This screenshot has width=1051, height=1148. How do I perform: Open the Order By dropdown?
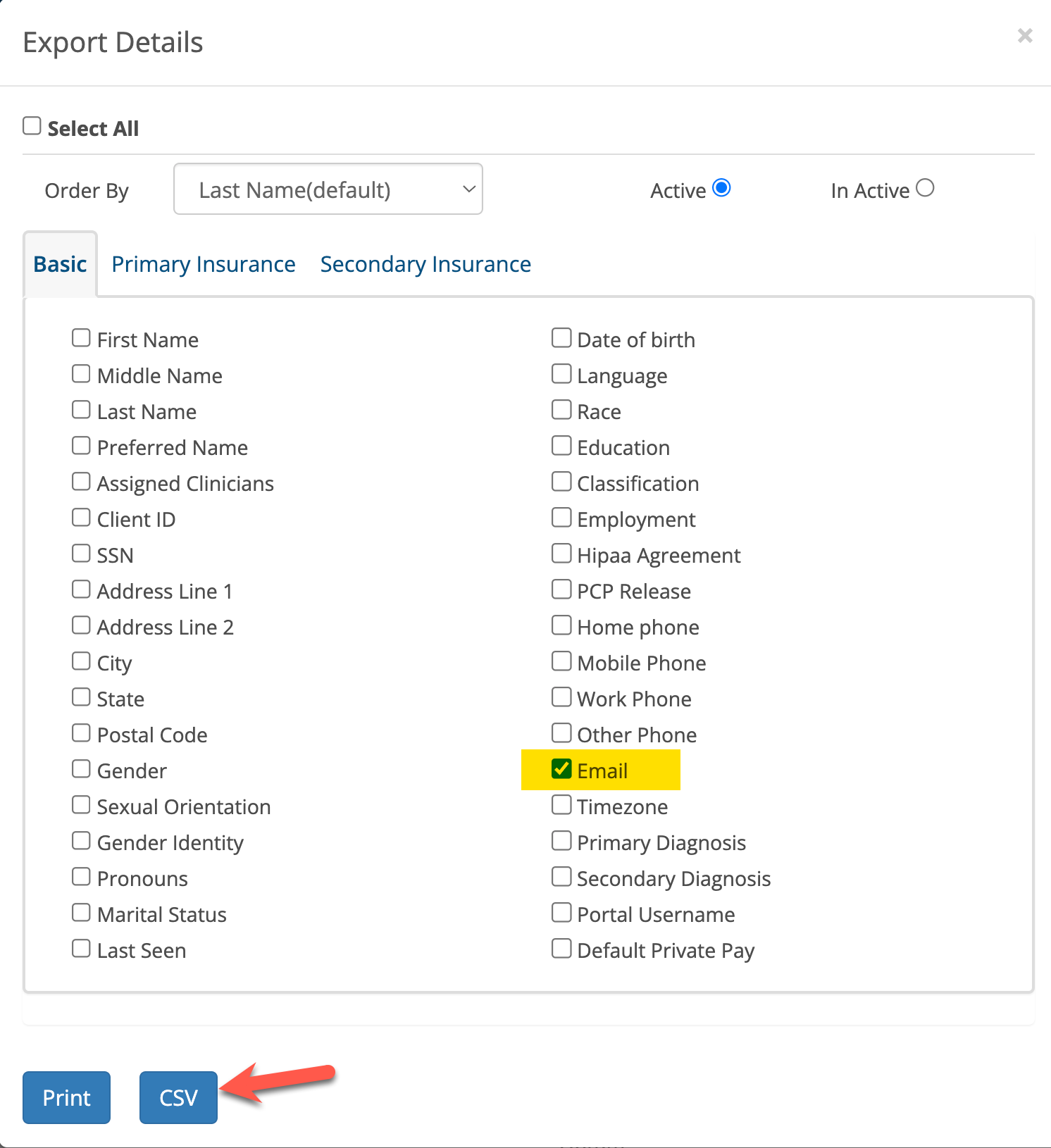(328, 189)
